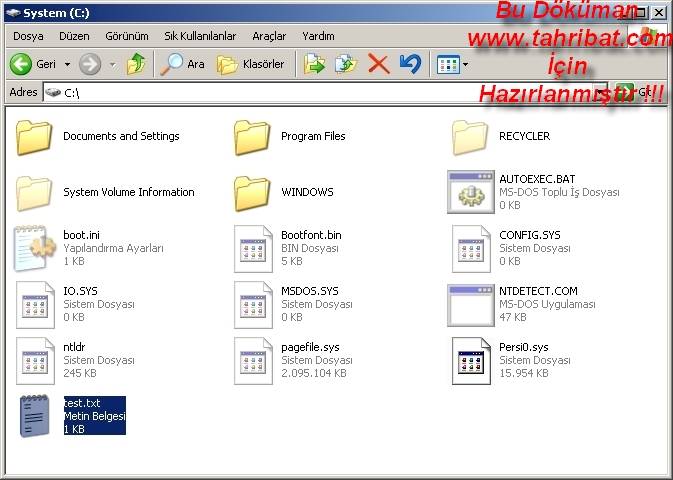Click the Copy To folder icon

click(x=346, y=64)
